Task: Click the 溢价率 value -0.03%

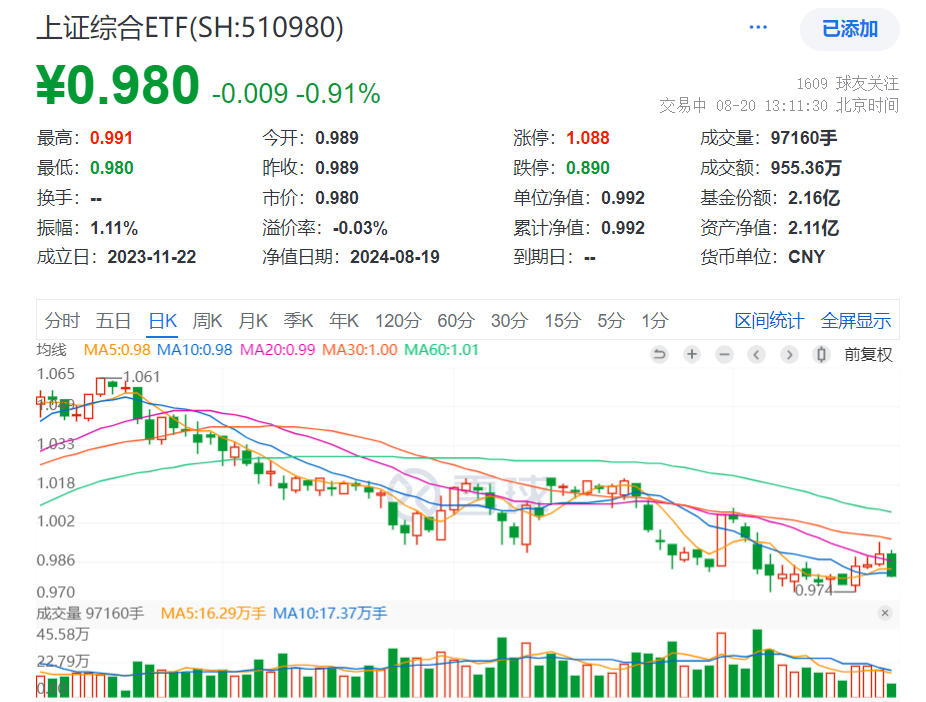Action: tap(360, 228)
